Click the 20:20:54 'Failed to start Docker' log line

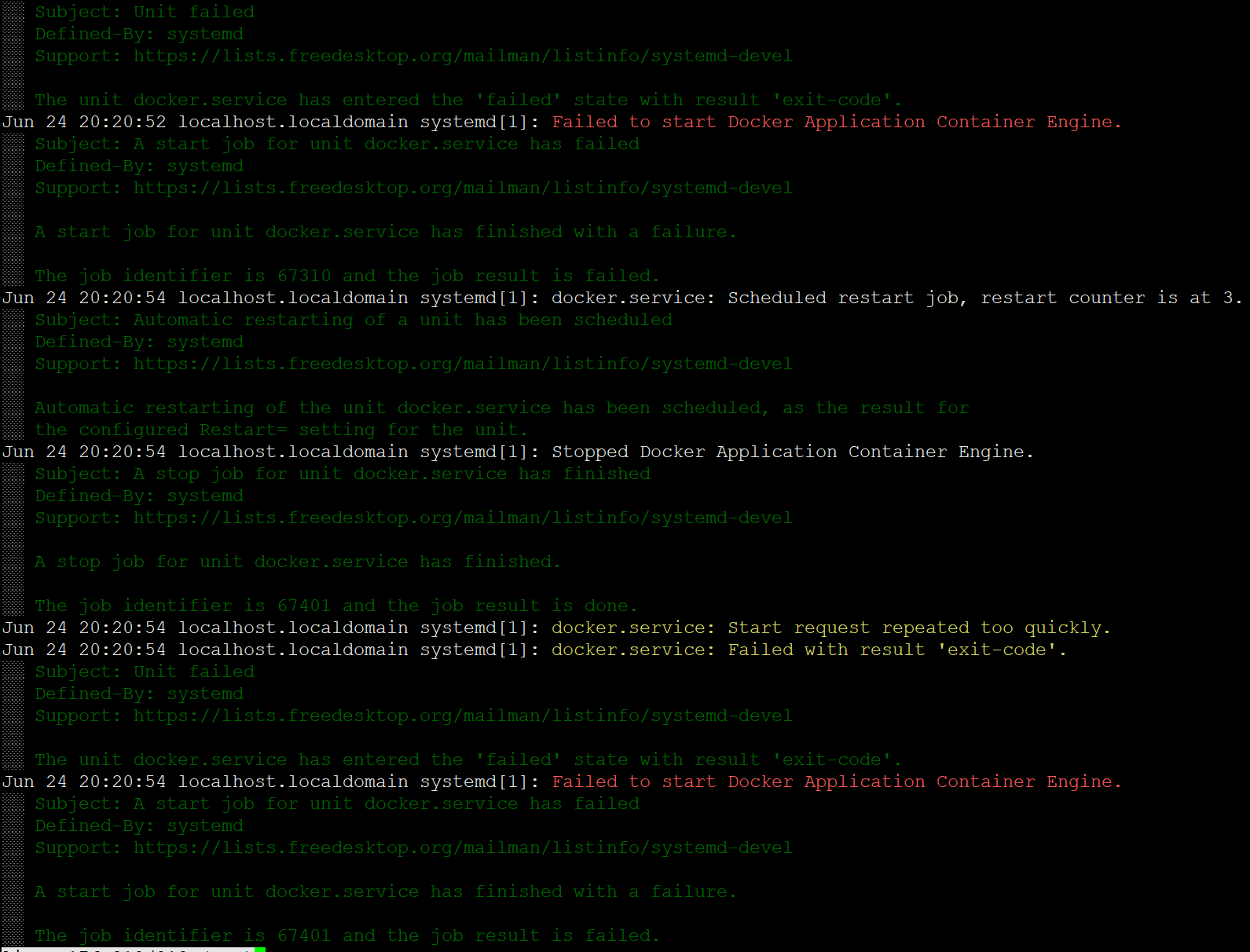pyautogui.click(x=562, y=782)
